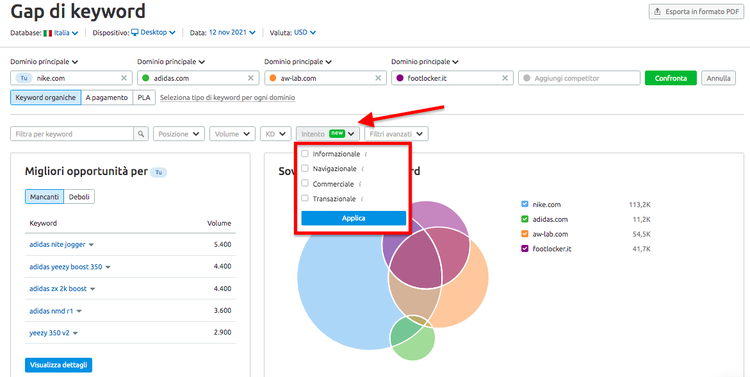Open the Data 12 nov 2021 dropdown
This screenshot has height=377, width=750.
click(x=232, y=33)
